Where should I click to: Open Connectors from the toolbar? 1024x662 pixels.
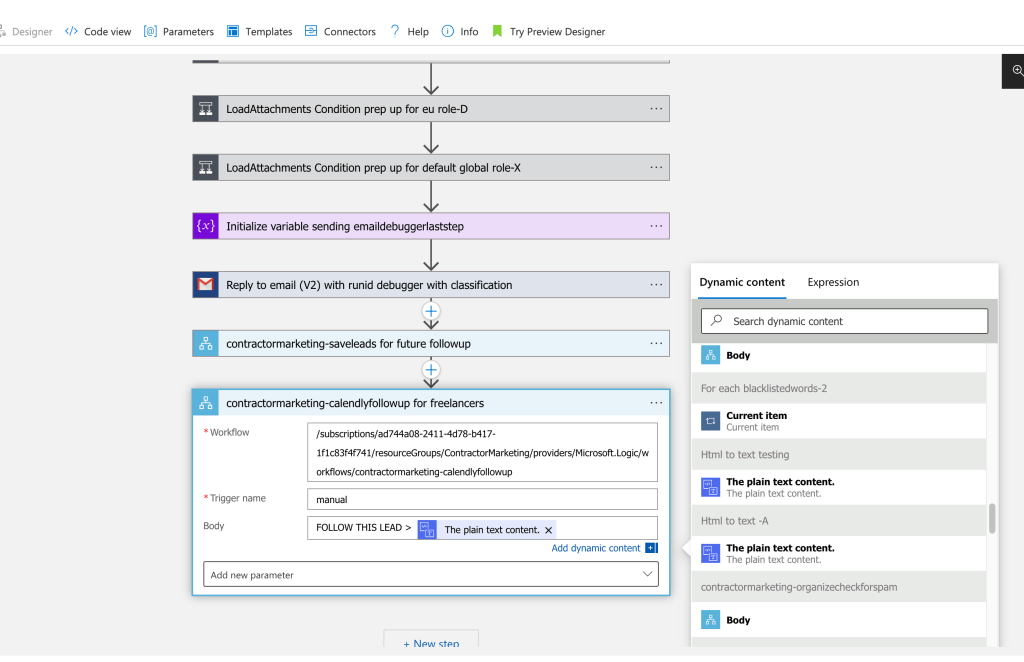point(340,31)
